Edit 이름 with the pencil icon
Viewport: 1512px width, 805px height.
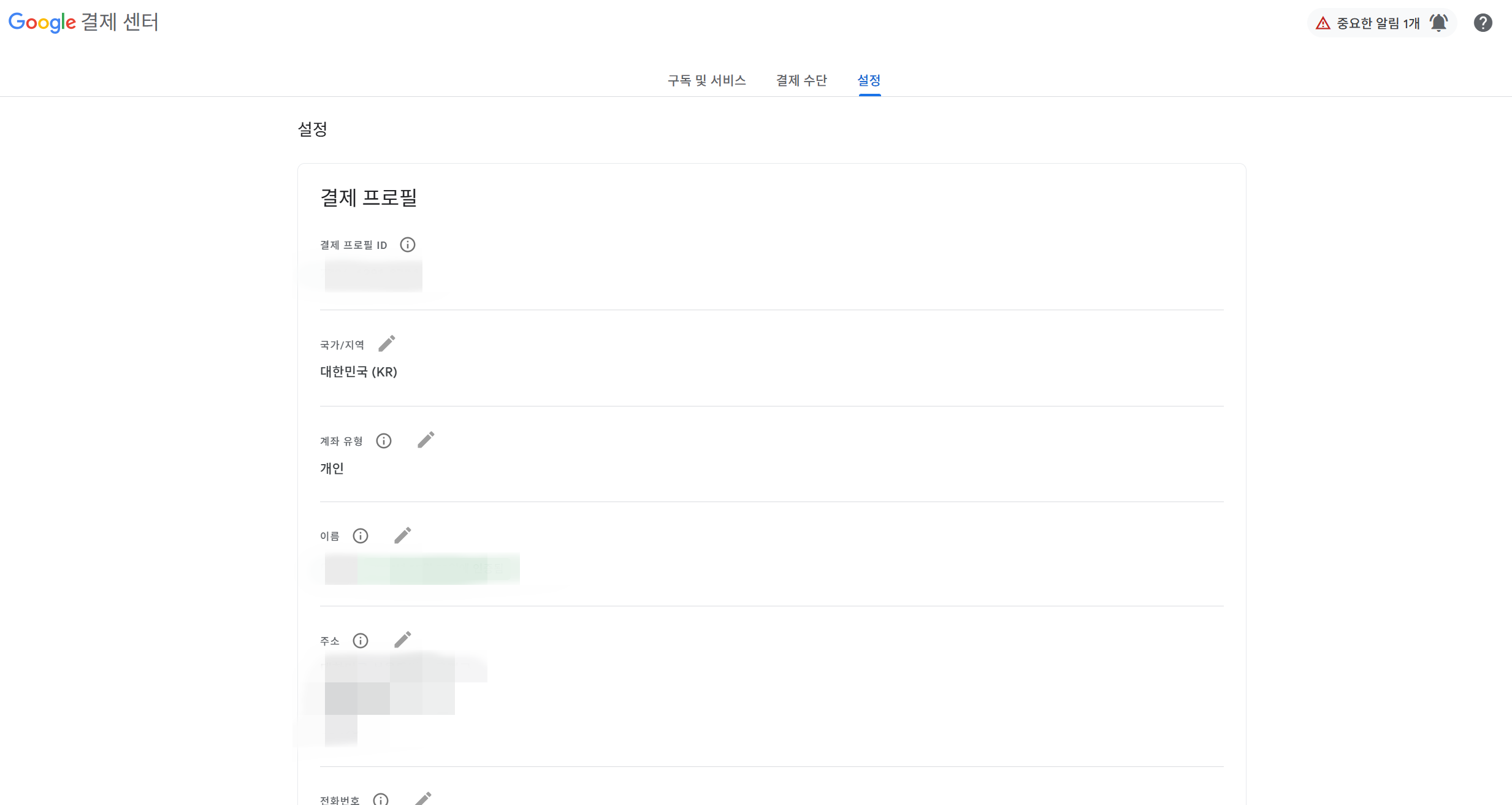[403, 535]
